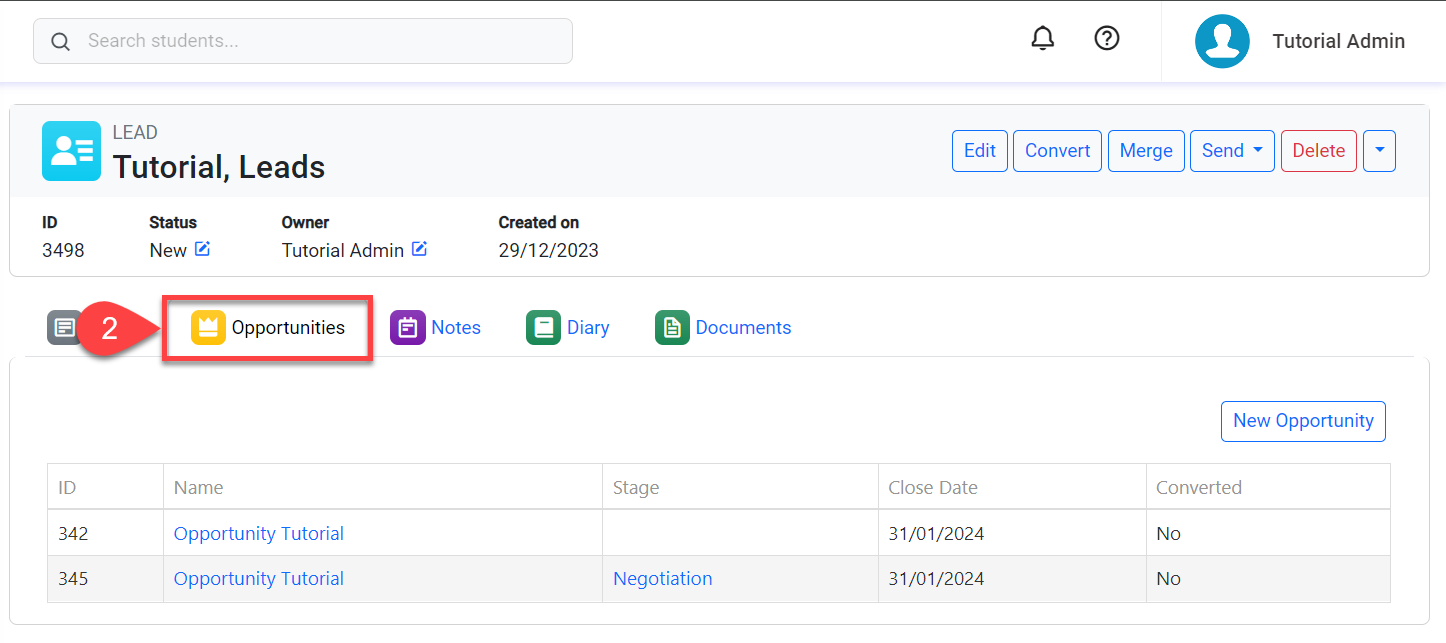Click the gray details tab icon
The width and height of the screenshot is (1446, 643).
[63, 328]
